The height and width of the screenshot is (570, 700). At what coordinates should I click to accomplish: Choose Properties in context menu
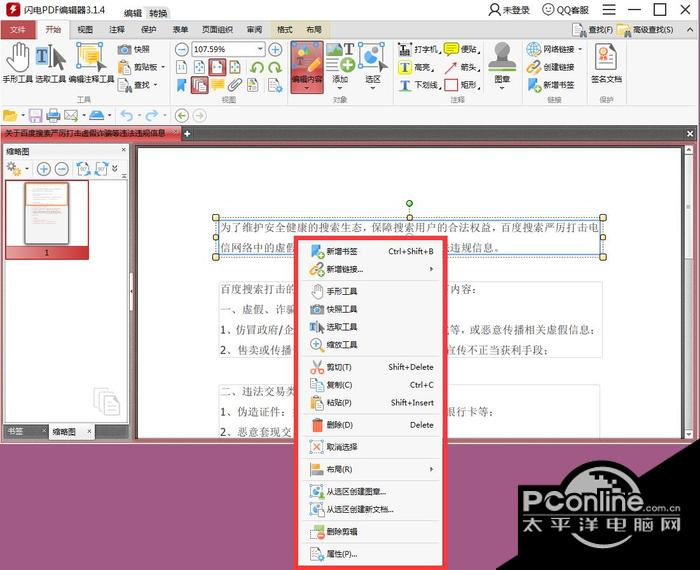[x=371, y=554]
